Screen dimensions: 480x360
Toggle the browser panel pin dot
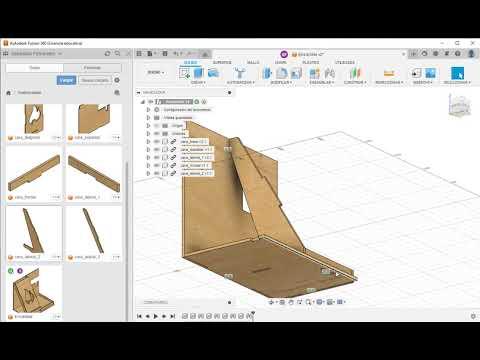pos(229,92)
